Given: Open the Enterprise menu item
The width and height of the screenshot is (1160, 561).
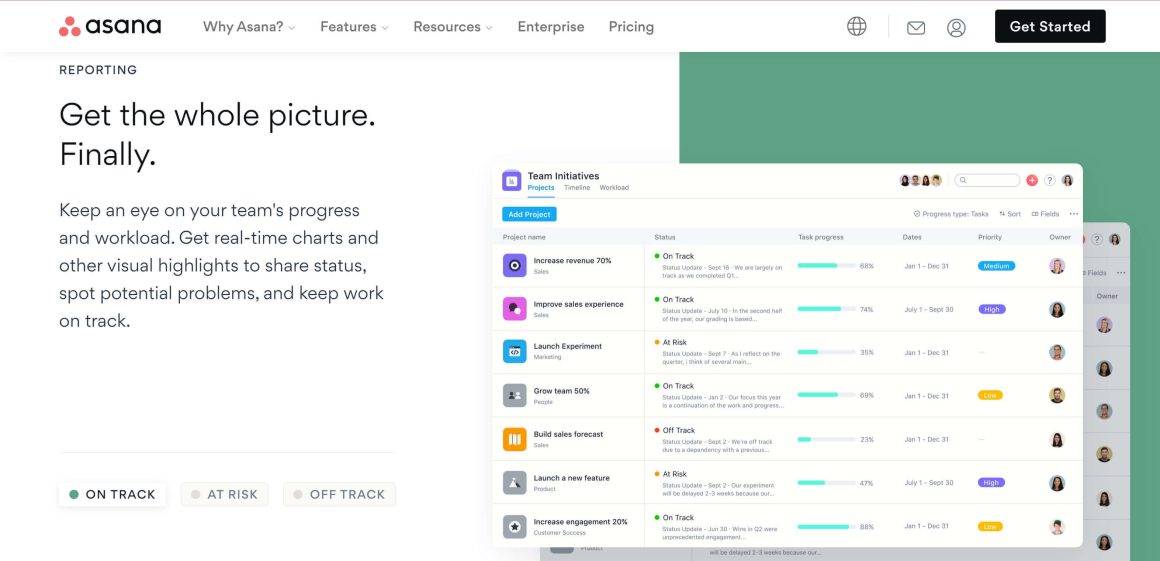Looking at the screenshot, I should [x=551, y=27].
